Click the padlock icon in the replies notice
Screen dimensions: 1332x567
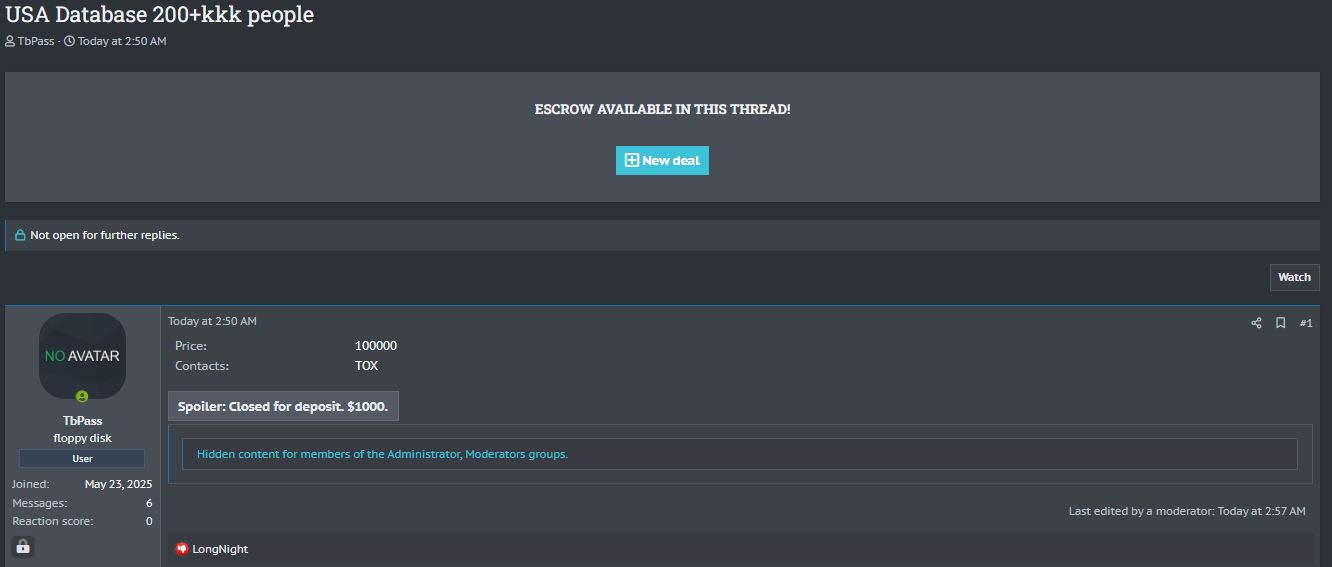20,236
